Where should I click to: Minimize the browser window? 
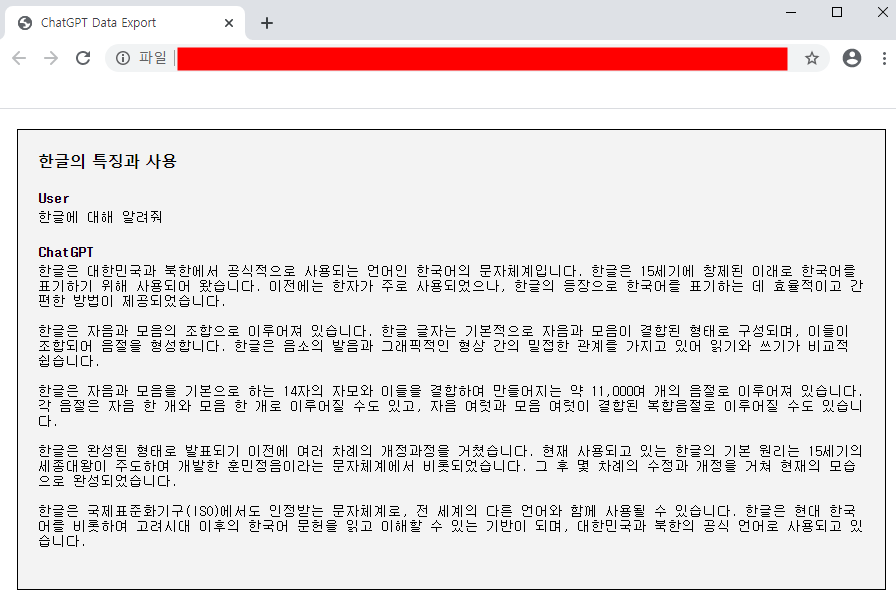tap(791, 12)
